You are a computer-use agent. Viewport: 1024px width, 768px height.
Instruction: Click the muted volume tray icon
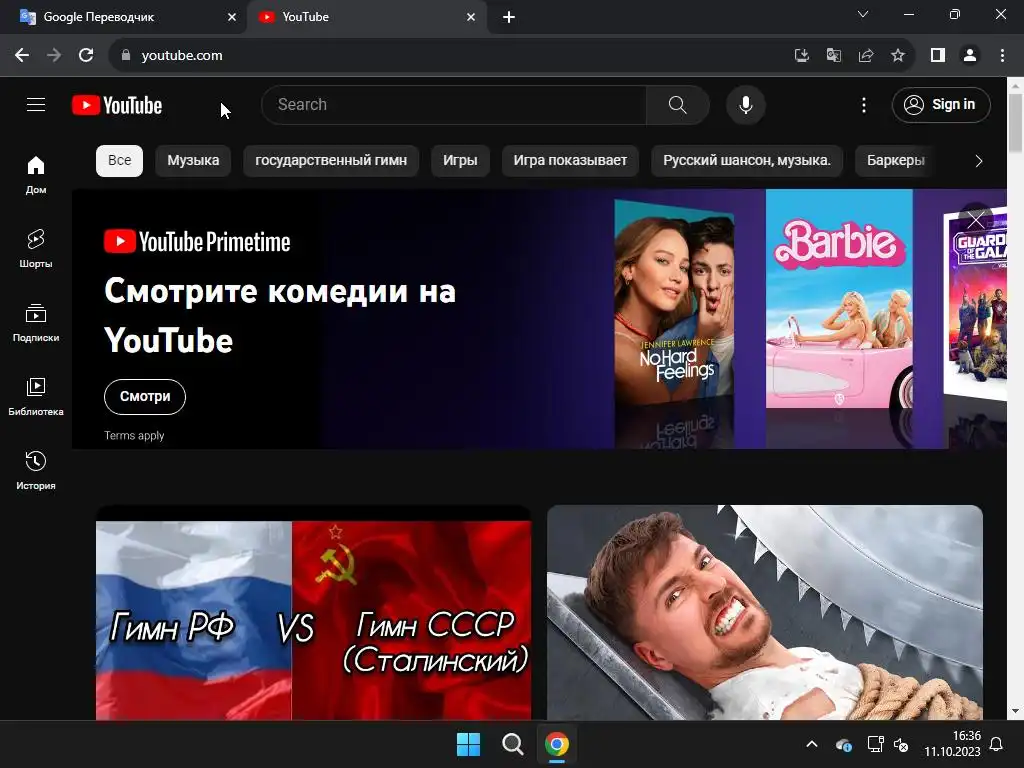[901, 744]
